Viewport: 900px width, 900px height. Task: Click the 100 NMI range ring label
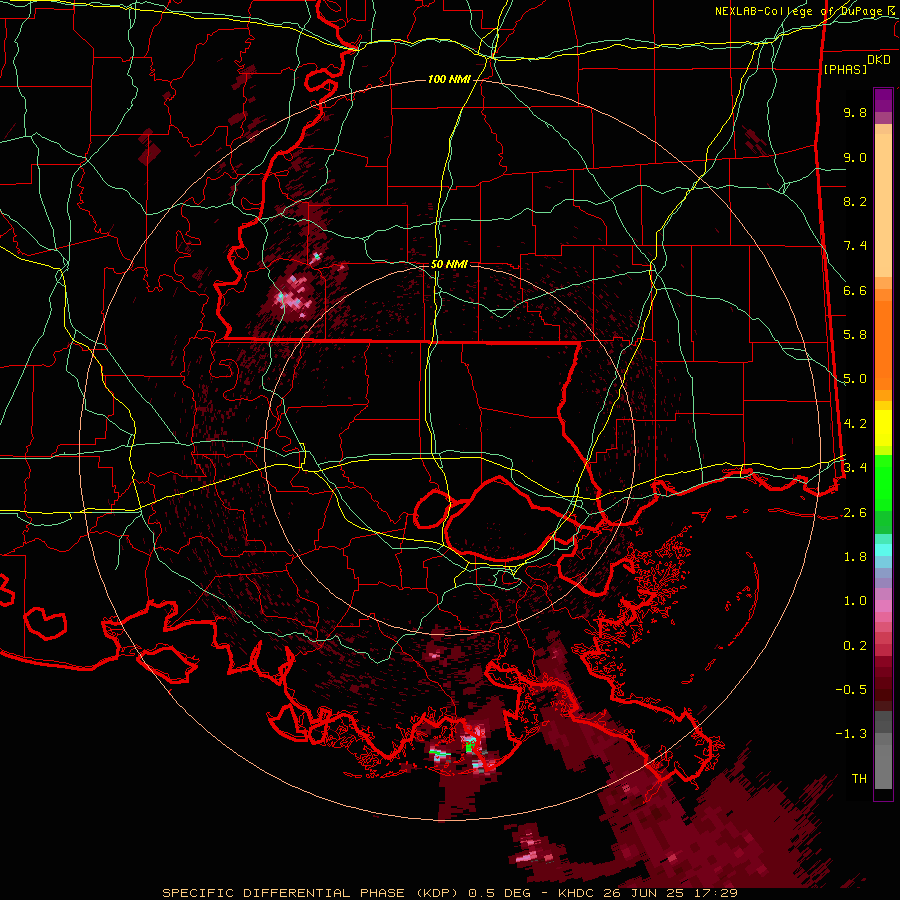(448, 79)
